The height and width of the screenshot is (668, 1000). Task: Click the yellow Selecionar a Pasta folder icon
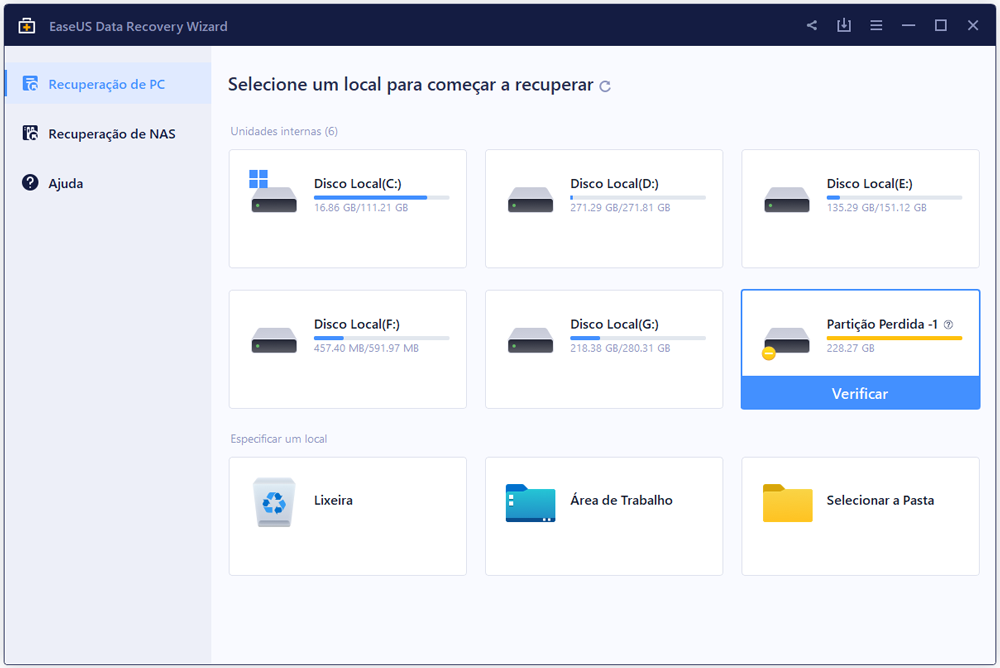[x=788, y=503]
